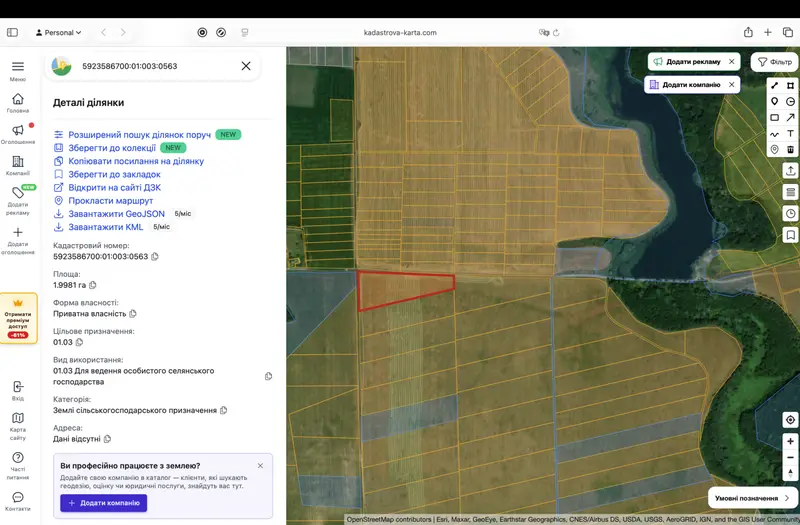800x525 pixels.
Task: Click Копіювати посилання на ділянку
Action: tap(136, 161)
